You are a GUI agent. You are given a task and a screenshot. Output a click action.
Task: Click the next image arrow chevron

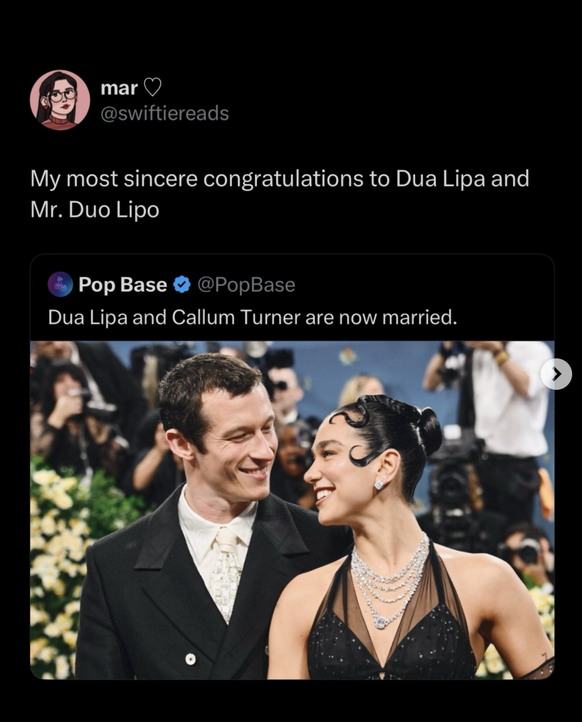pyautogui.click(x=556, y=374)
